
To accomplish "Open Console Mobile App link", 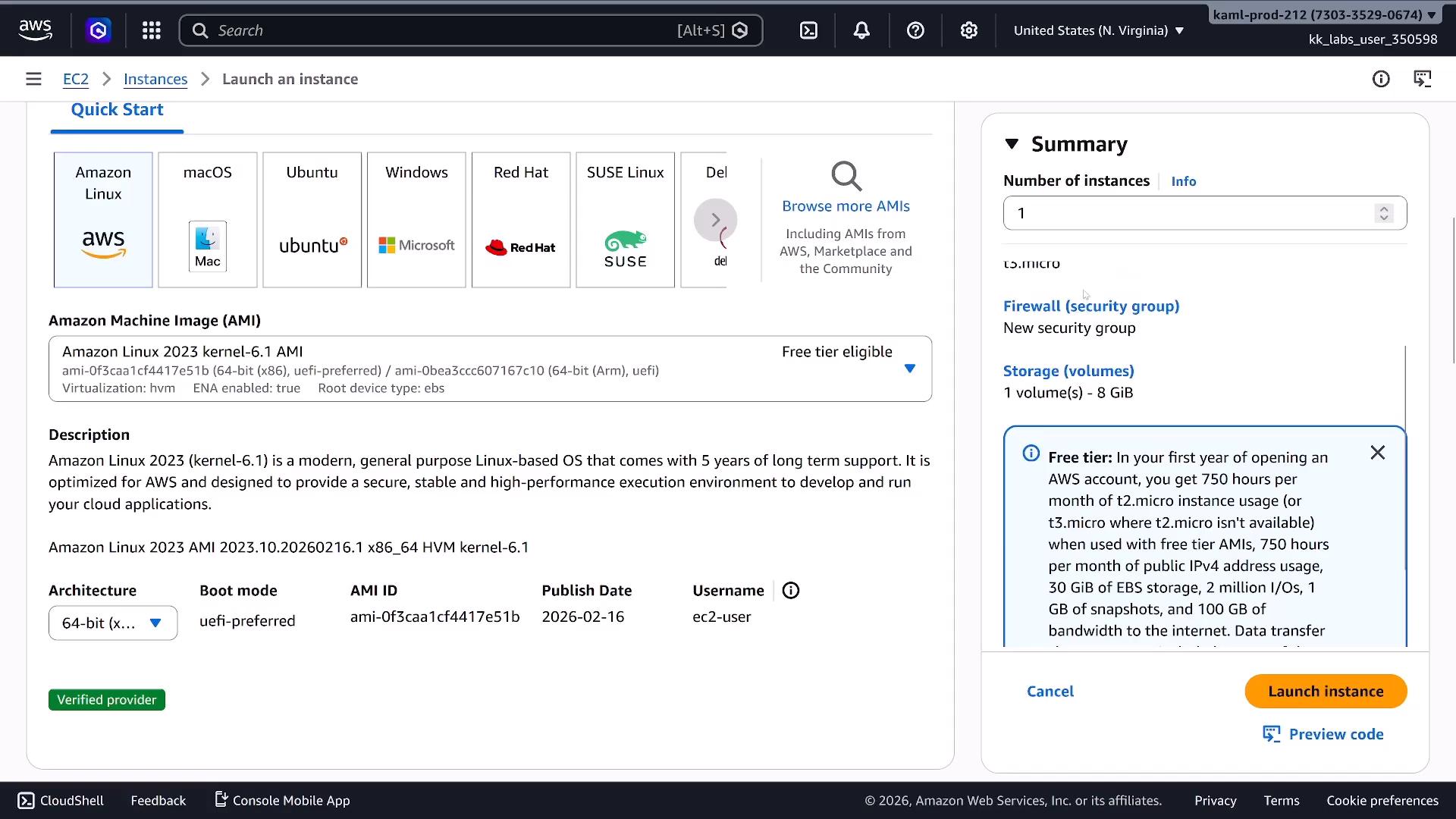I will 282,801.
